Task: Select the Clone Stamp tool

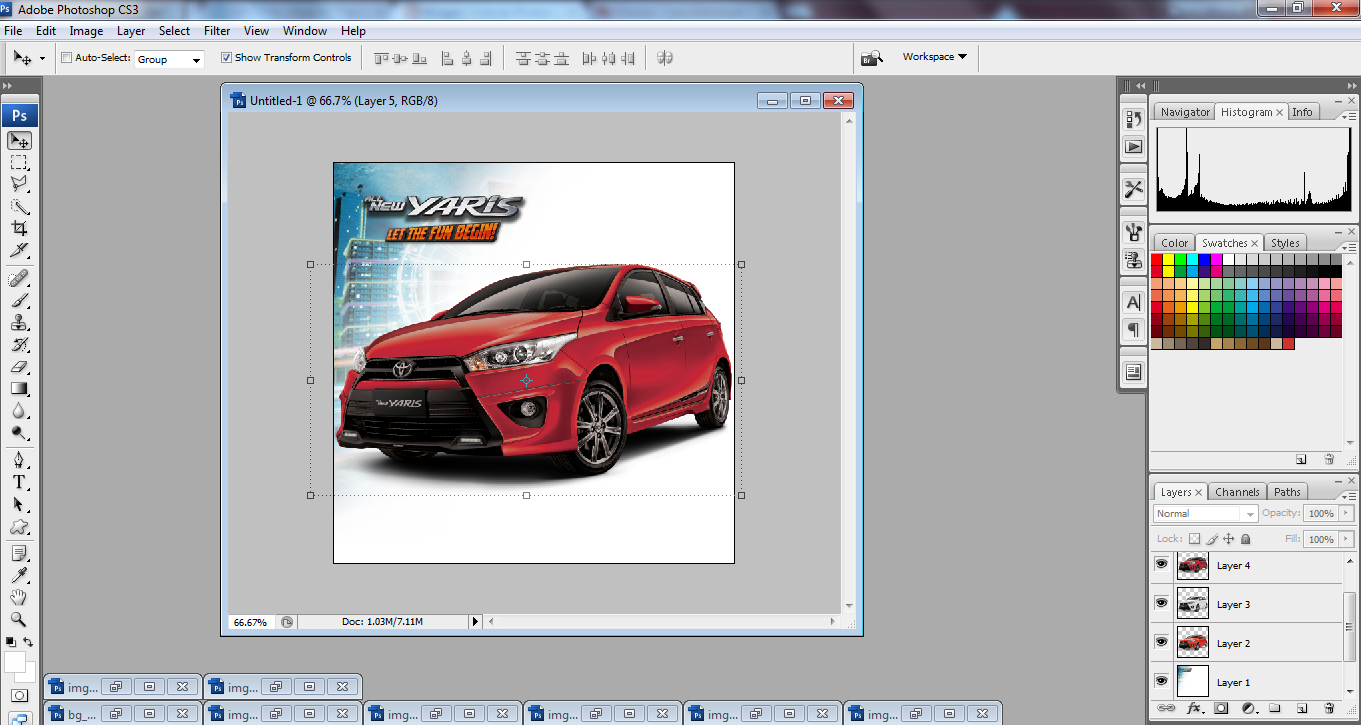Action: [20, 322]
